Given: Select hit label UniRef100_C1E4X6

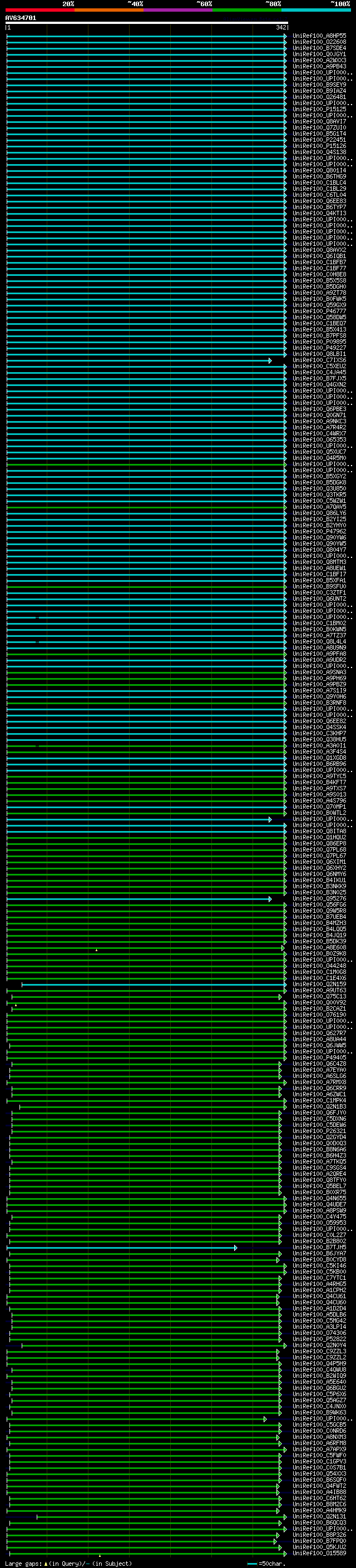Looking at the screenshot, I should coord(319,977).
